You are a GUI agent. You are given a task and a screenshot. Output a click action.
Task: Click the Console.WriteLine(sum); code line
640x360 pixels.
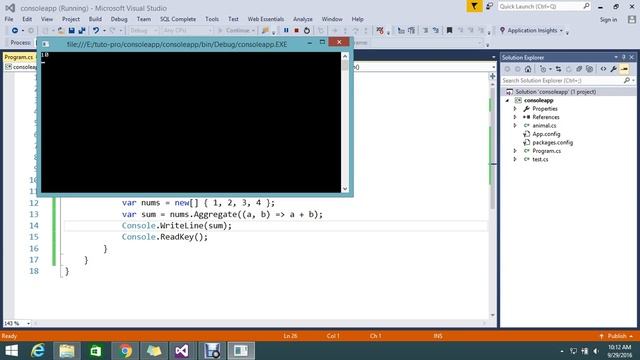[x=177, y=226]
